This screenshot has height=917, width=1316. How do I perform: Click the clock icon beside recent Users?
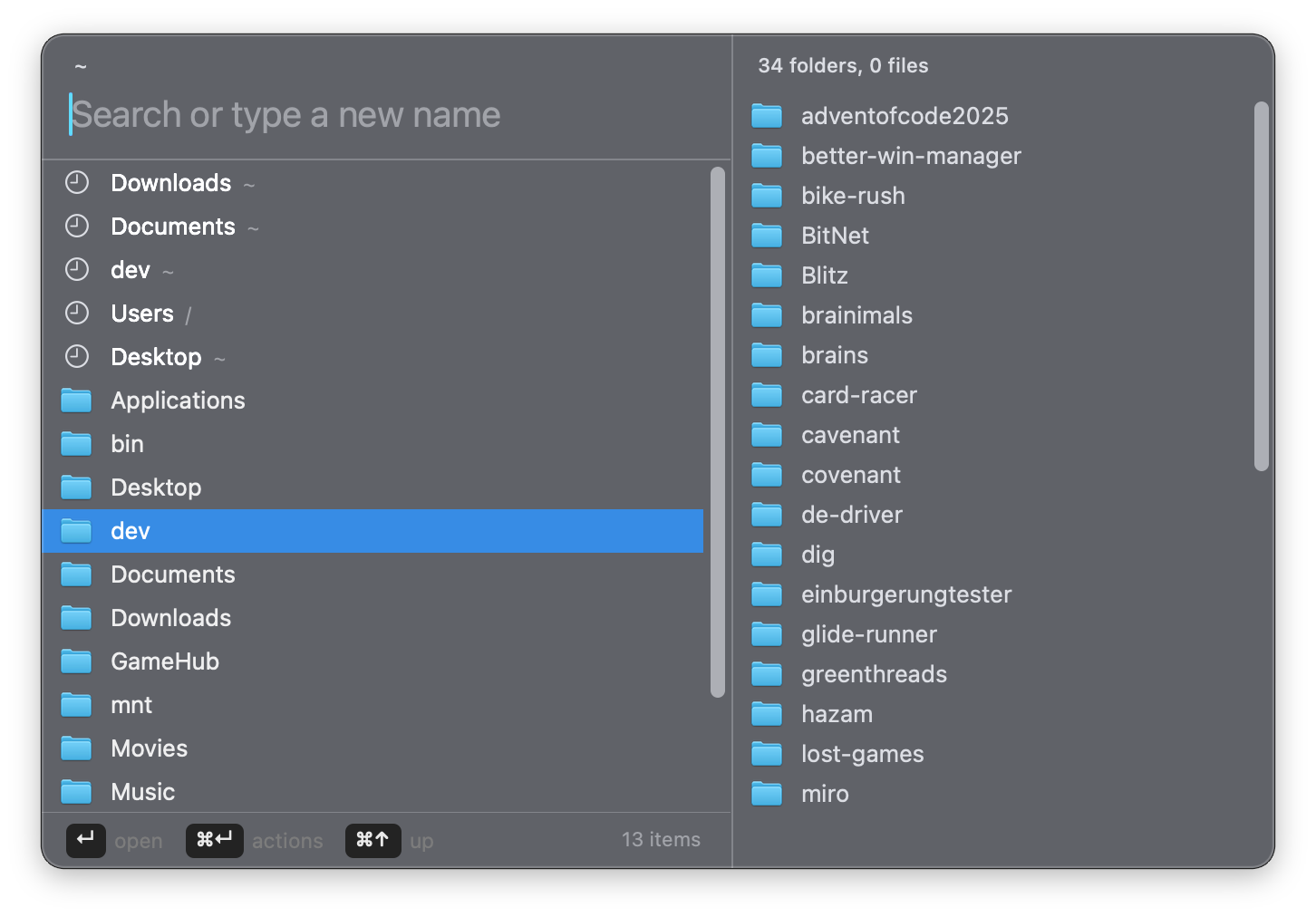coord(77,314)
